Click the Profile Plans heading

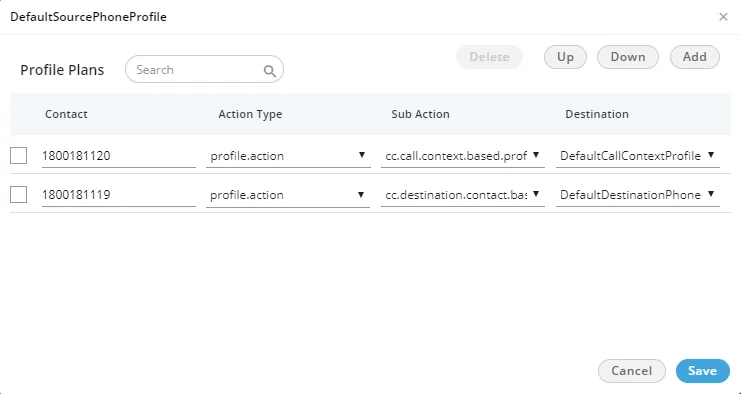tap(62, 70)
